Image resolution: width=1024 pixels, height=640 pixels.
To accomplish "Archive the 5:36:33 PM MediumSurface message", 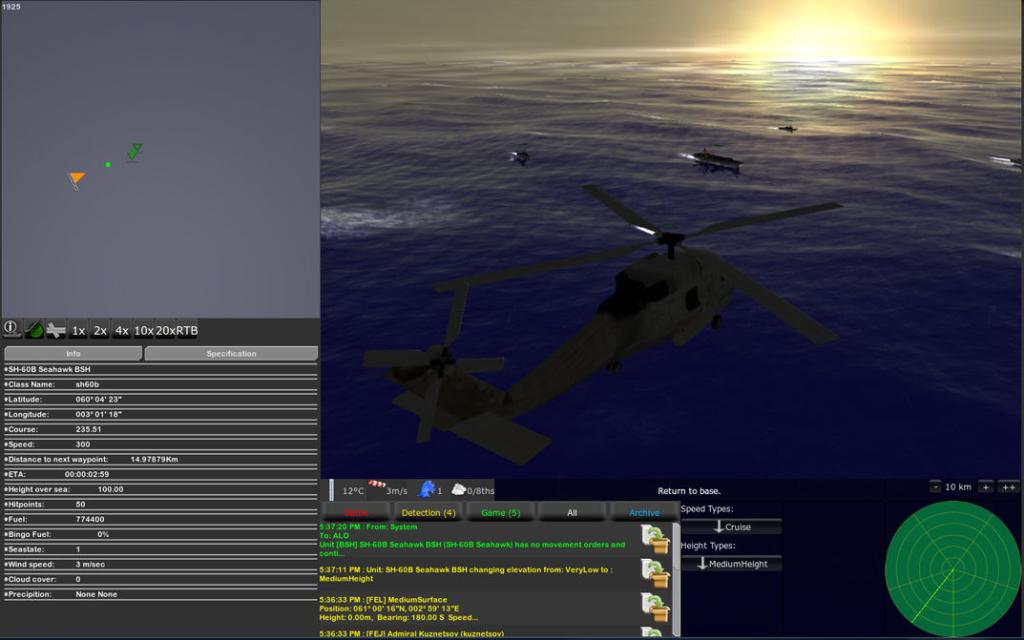I will click(655, 607).
